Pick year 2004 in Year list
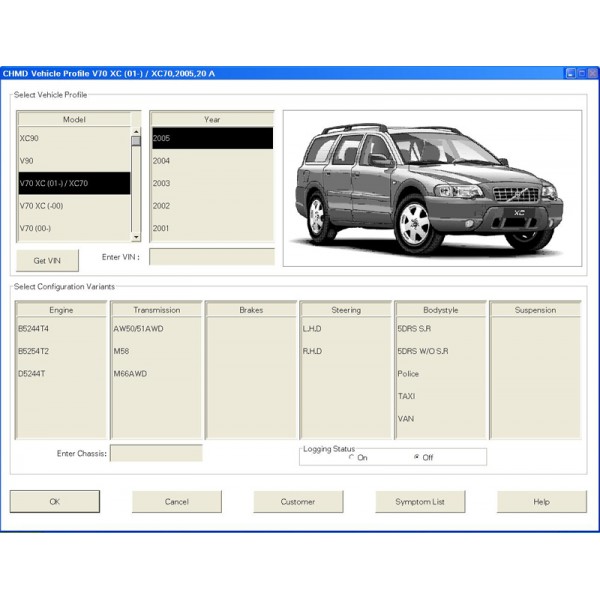The image size is (600, 600). [x=210, y=160]
